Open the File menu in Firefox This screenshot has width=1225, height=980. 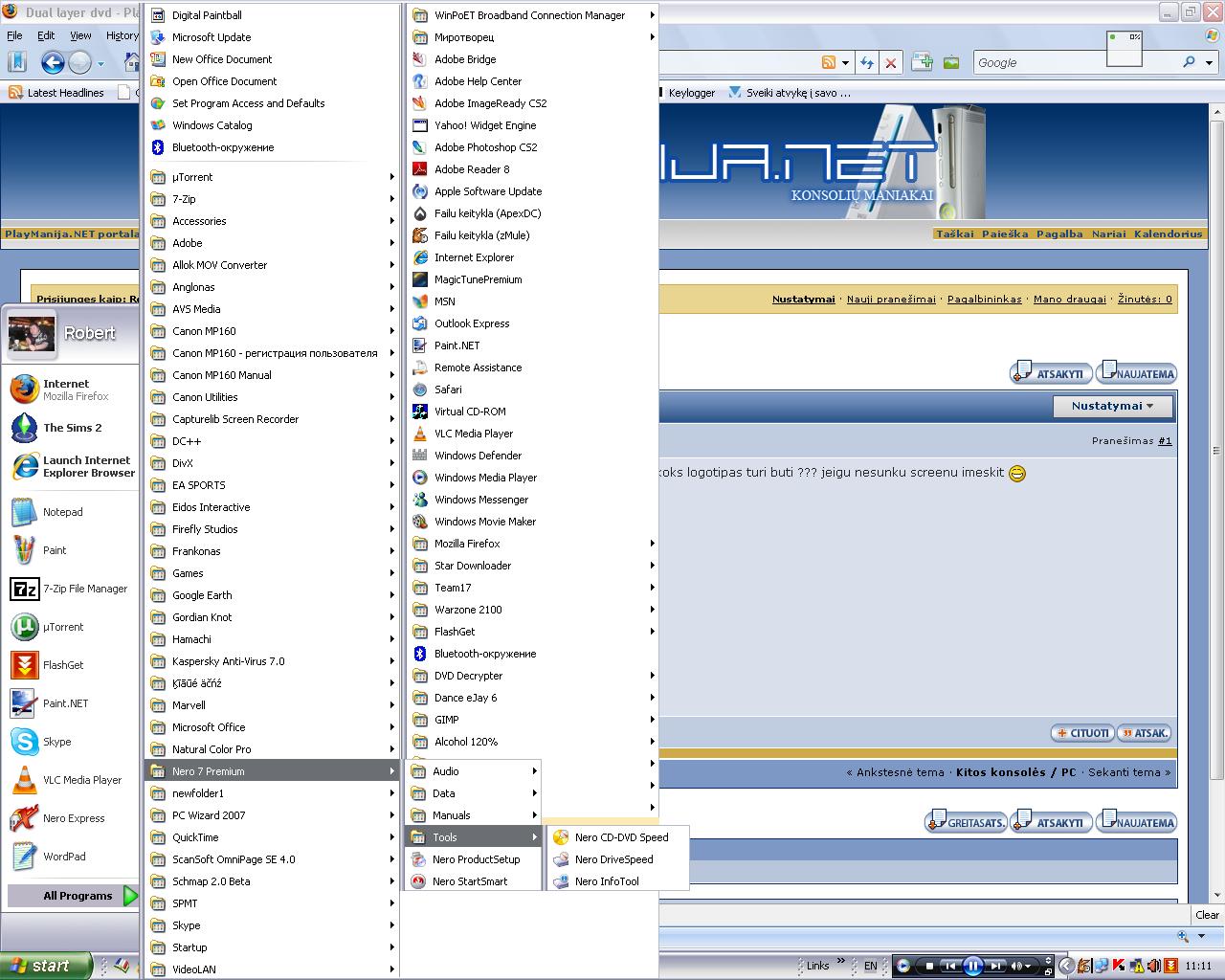14,35
